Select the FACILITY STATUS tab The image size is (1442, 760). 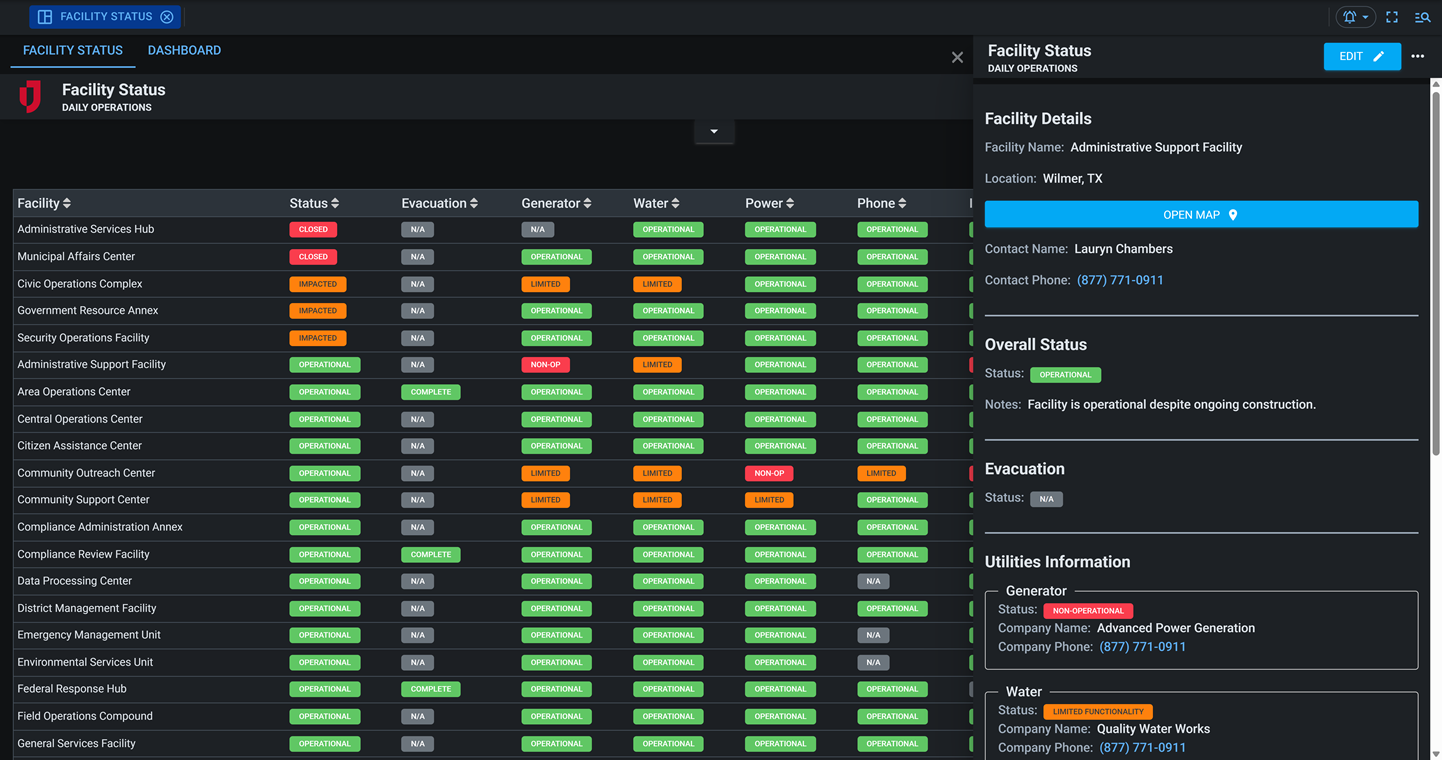coord(72,50)
